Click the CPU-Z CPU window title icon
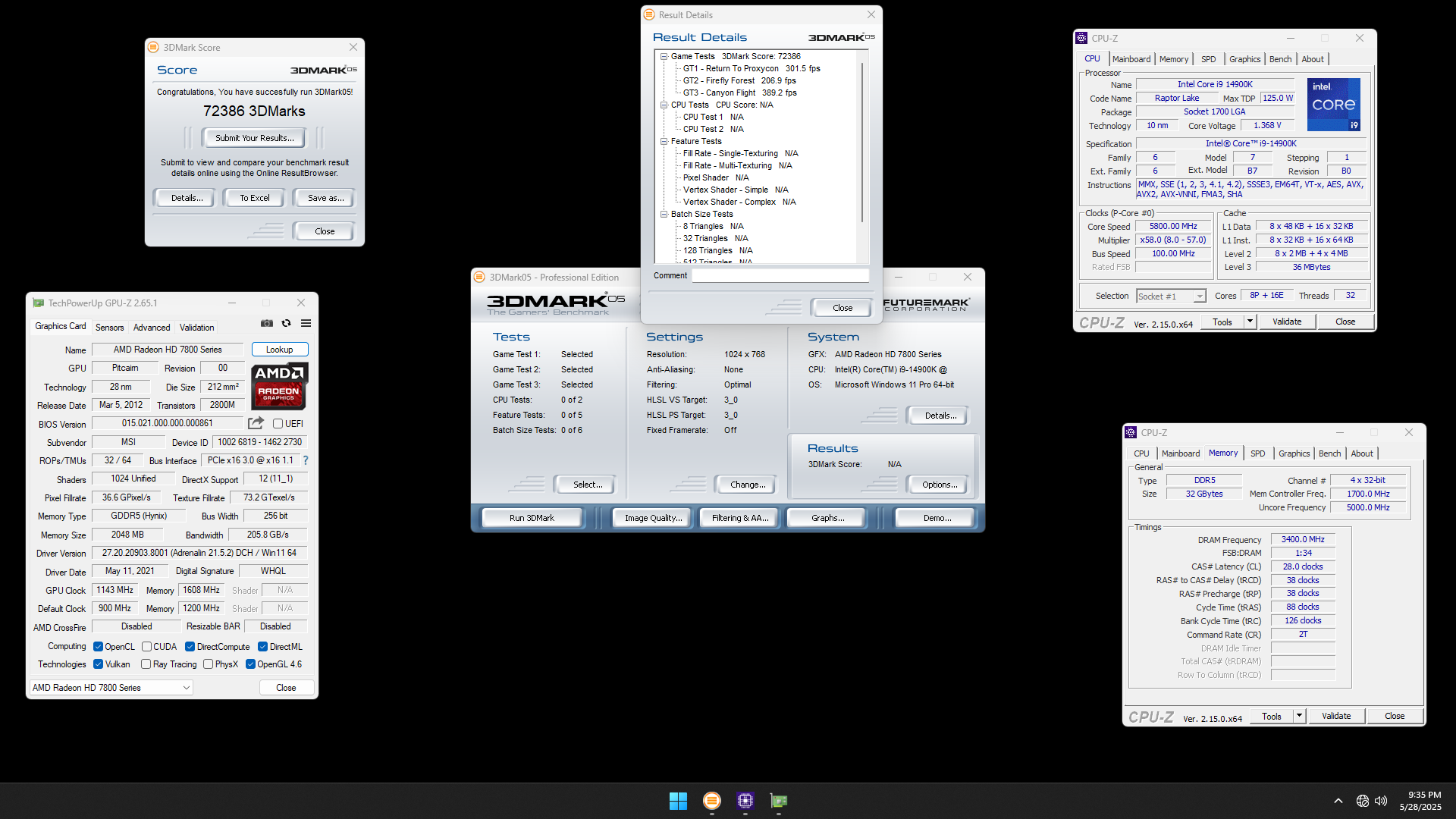 1082,38
